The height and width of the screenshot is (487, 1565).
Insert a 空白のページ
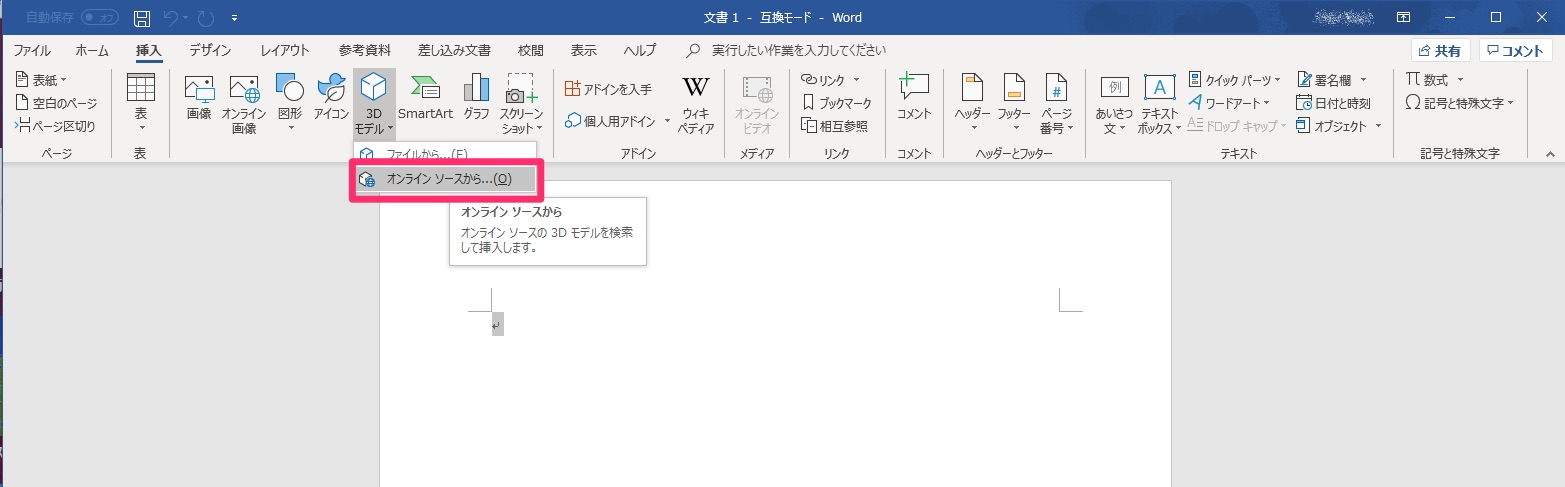point(57,102)
